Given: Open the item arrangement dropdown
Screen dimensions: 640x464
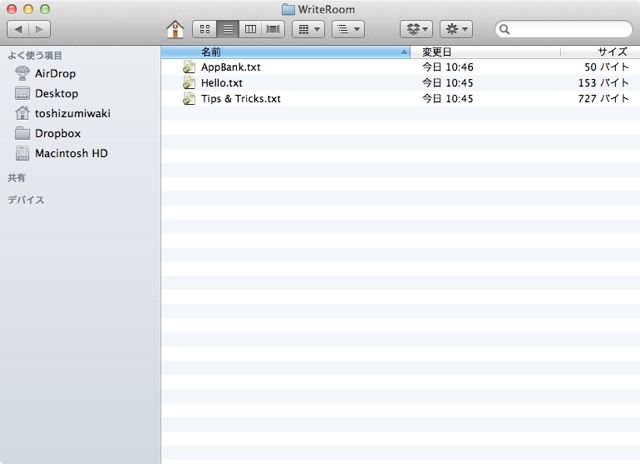Looking at the screenshot, I should (x=309, y=29).
